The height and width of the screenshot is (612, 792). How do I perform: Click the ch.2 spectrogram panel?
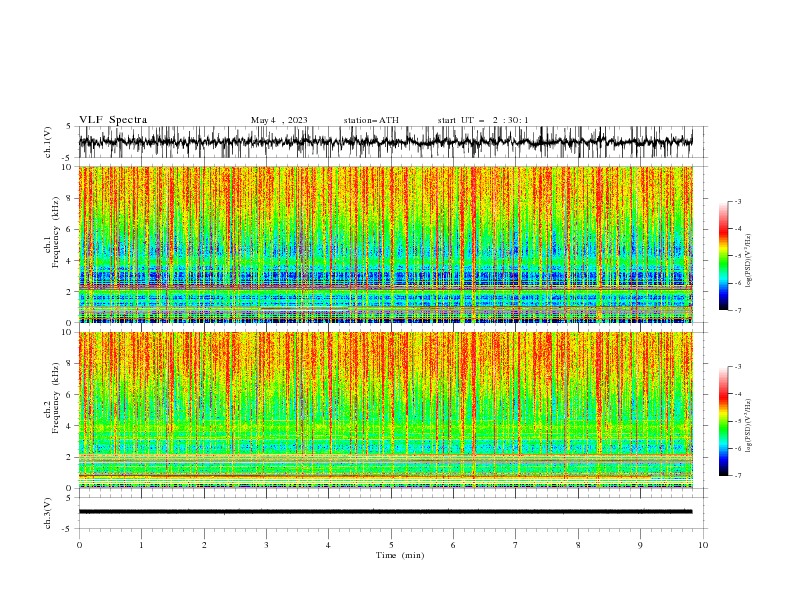coord(385,410)
